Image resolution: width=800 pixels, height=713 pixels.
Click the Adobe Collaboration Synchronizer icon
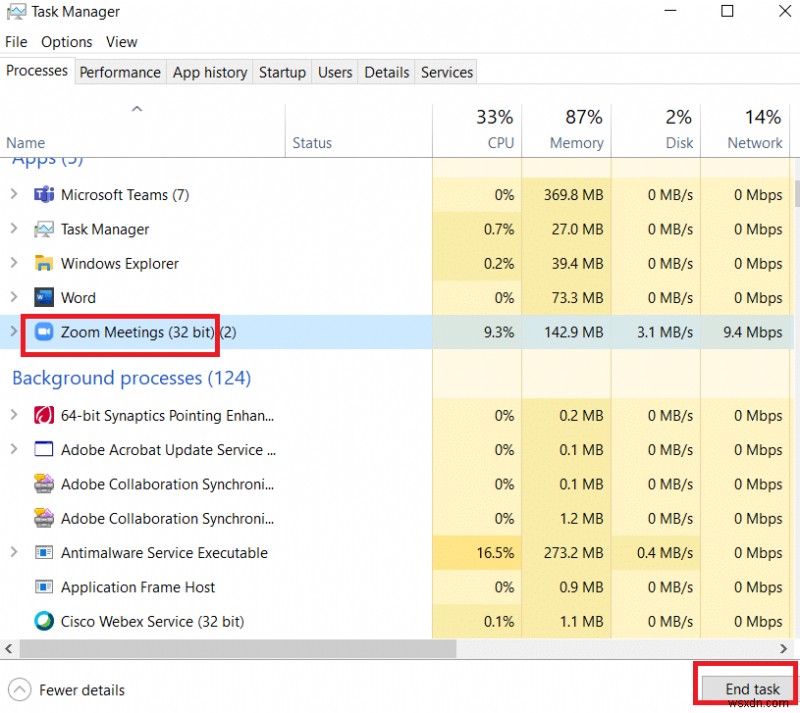(x=43, y=484)
